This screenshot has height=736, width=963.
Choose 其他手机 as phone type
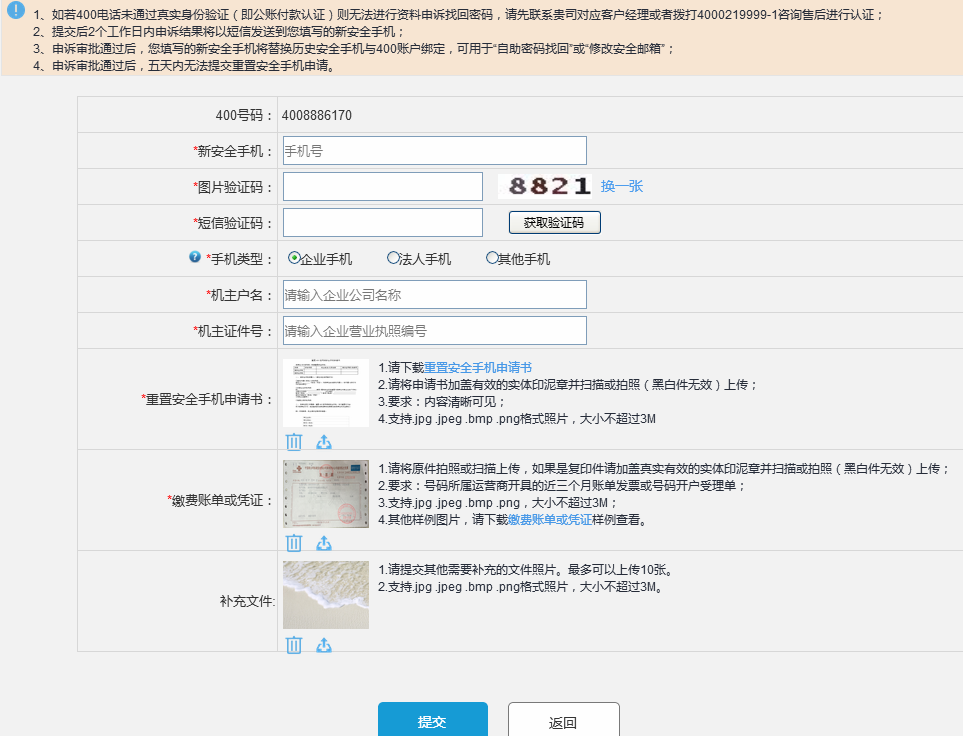point(492,258)
